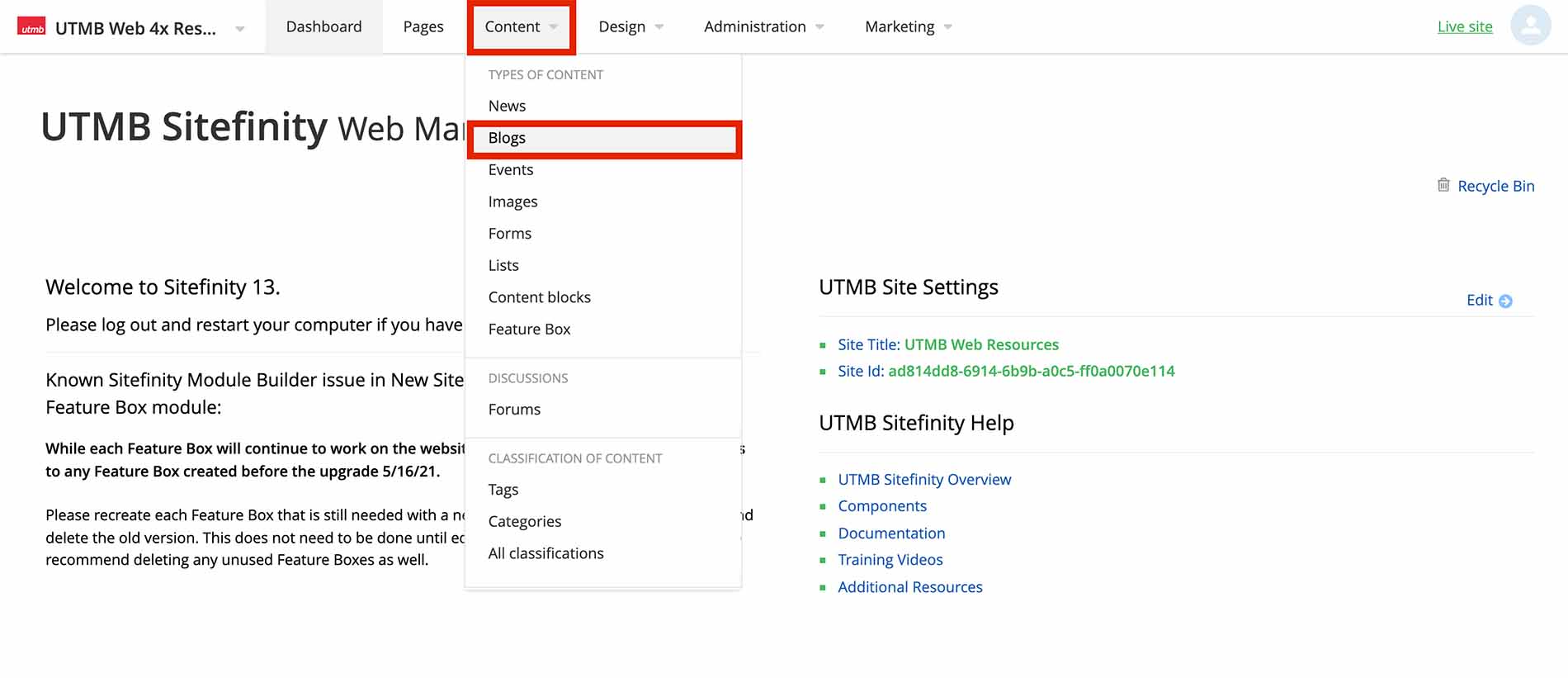Expand the Marketing menu
Viewport: 1568px width, 678px height.
(908, 27)
